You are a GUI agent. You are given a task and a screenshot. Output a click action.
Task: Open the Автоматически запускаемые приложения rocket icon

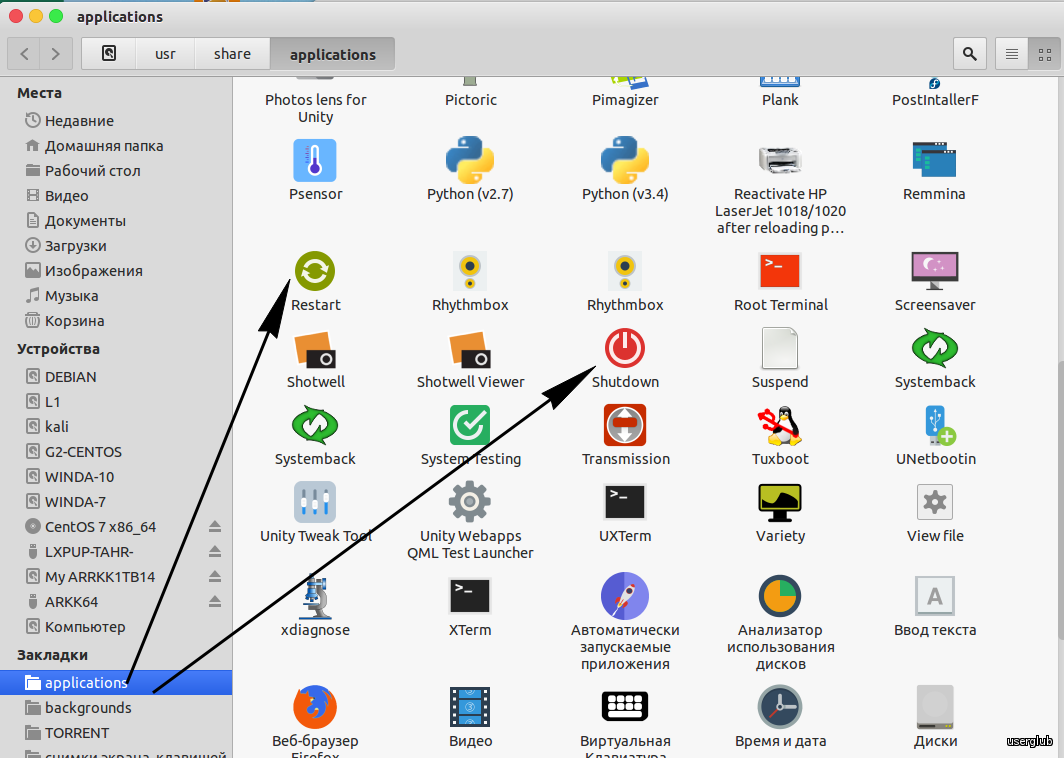[624, 596]
